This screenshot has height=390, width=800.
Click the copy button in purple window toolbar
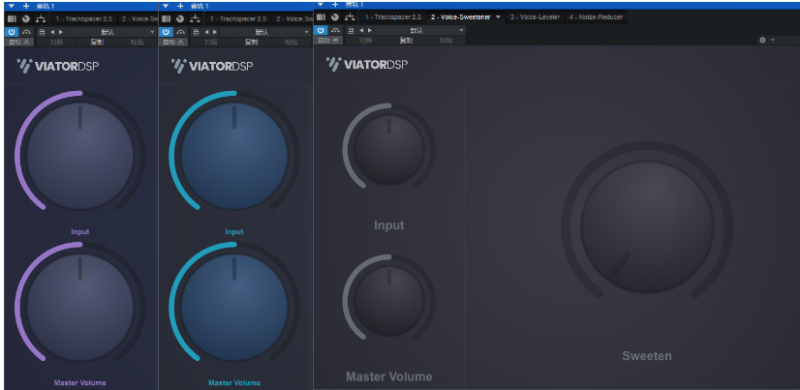[97, 42]
